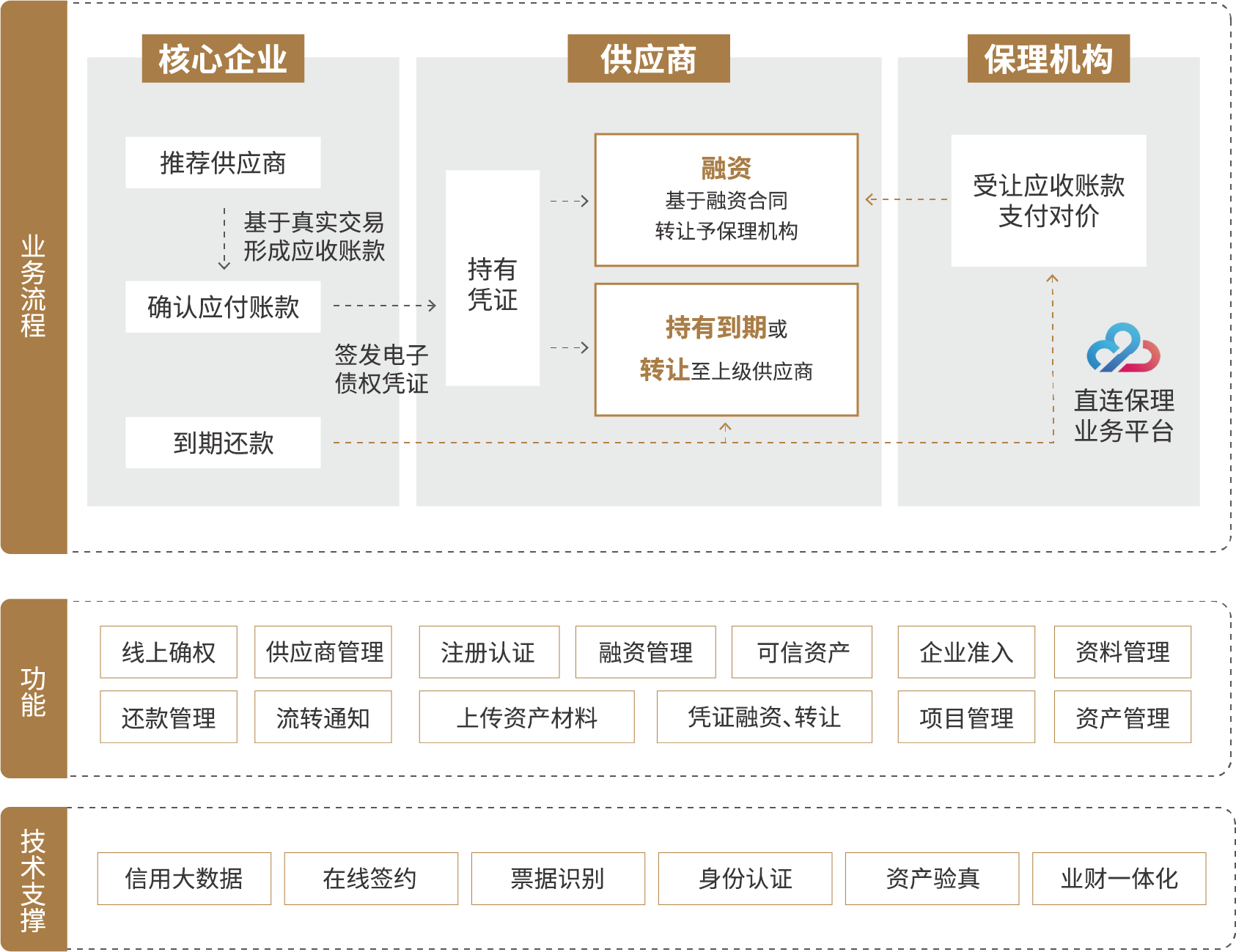This screenshot has height=952, width=1236.
Task: Click the 到期还款 box
Action: pos(223,443)
